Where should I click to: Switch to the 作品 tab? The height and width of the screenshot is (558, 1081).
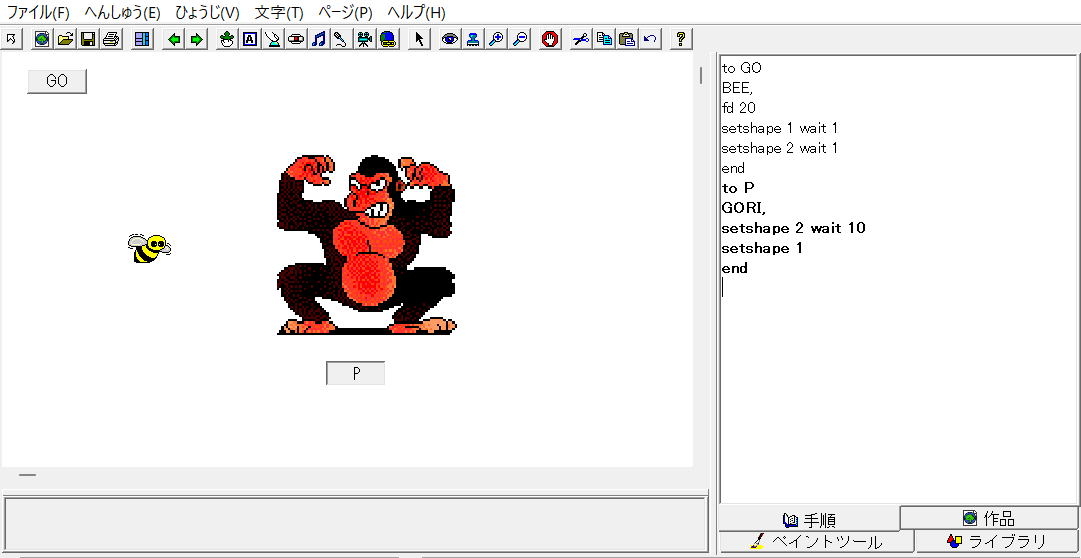pos(989,517)
